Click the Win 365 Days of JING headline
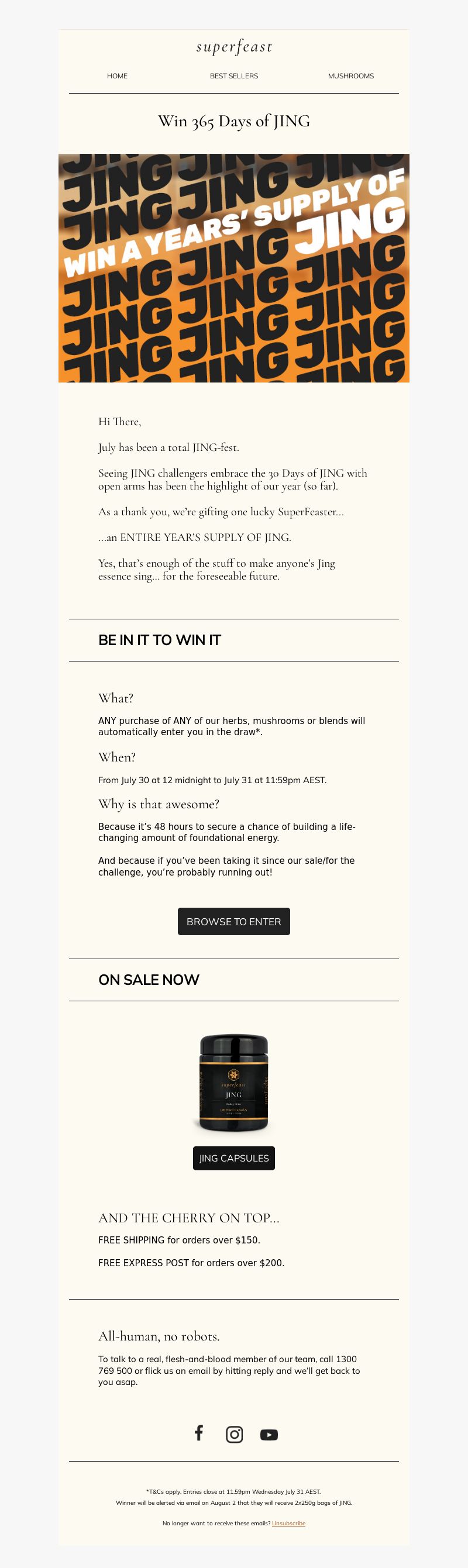 click(x=235, y=121)
